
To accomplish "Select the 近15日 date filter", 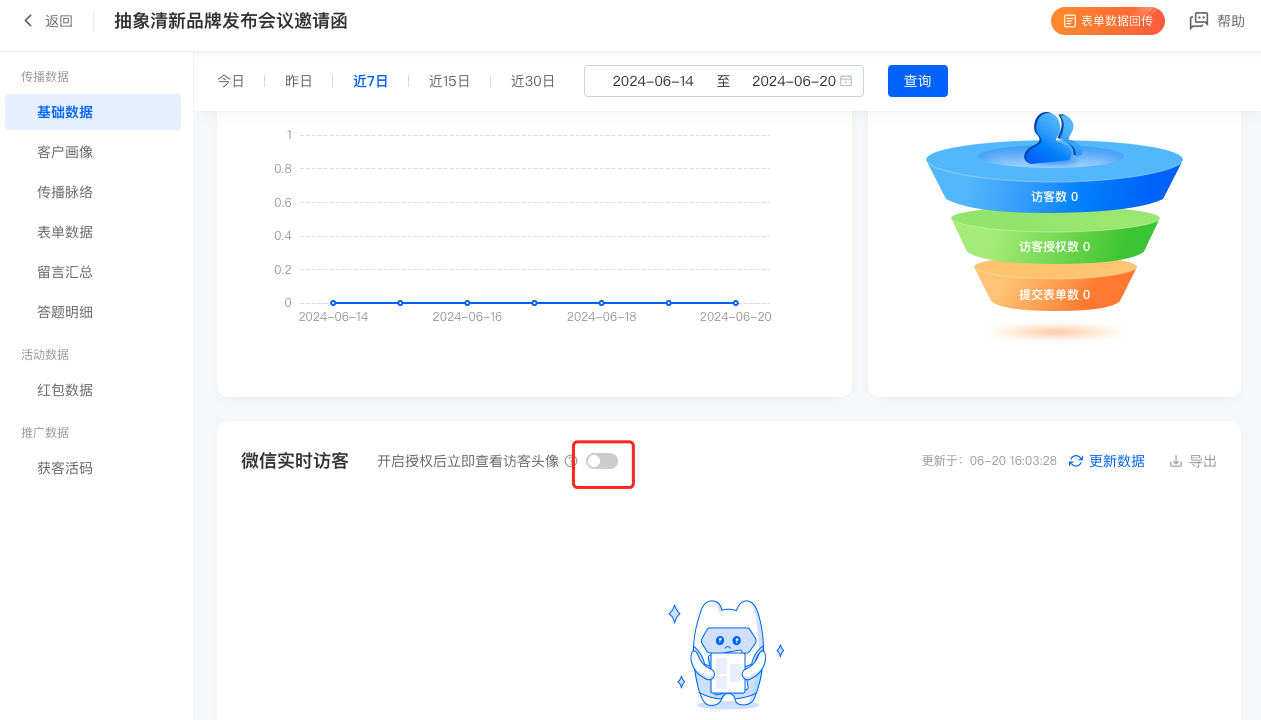I will [x=450, y=81].
